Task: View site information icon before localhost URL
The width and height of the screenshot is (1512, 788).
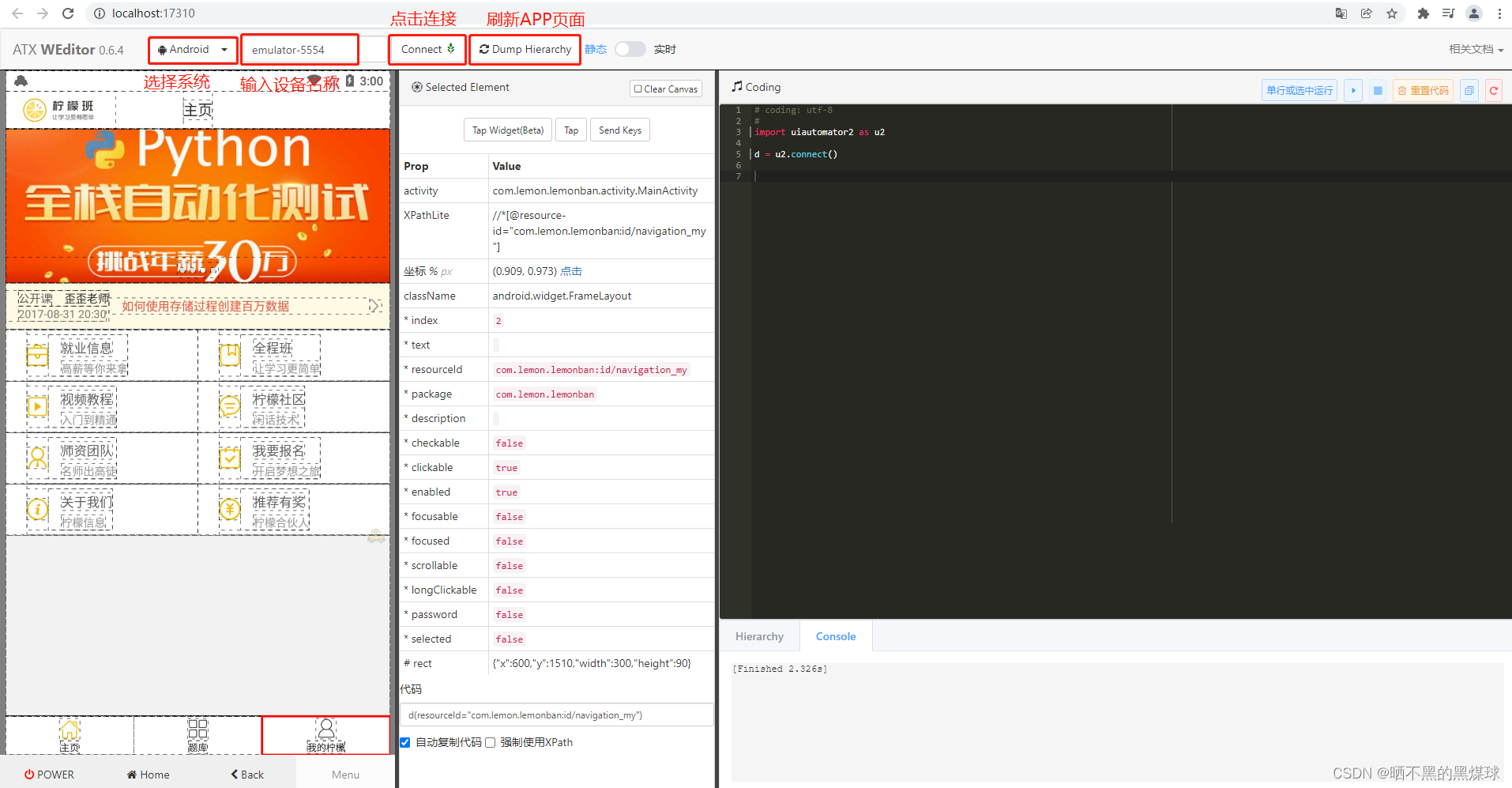Action: [99, 13]
